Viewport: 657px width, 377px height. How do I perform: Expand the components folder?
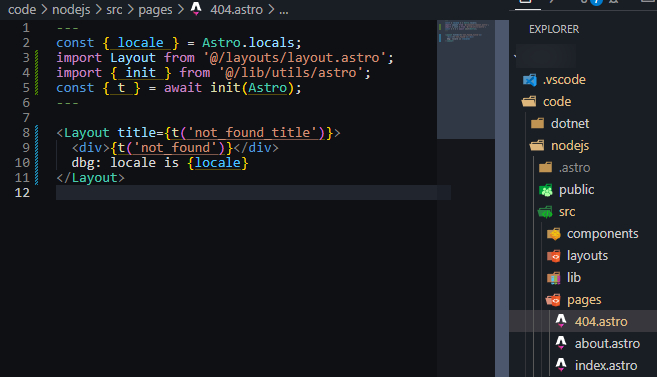click(x=603, y=234)
